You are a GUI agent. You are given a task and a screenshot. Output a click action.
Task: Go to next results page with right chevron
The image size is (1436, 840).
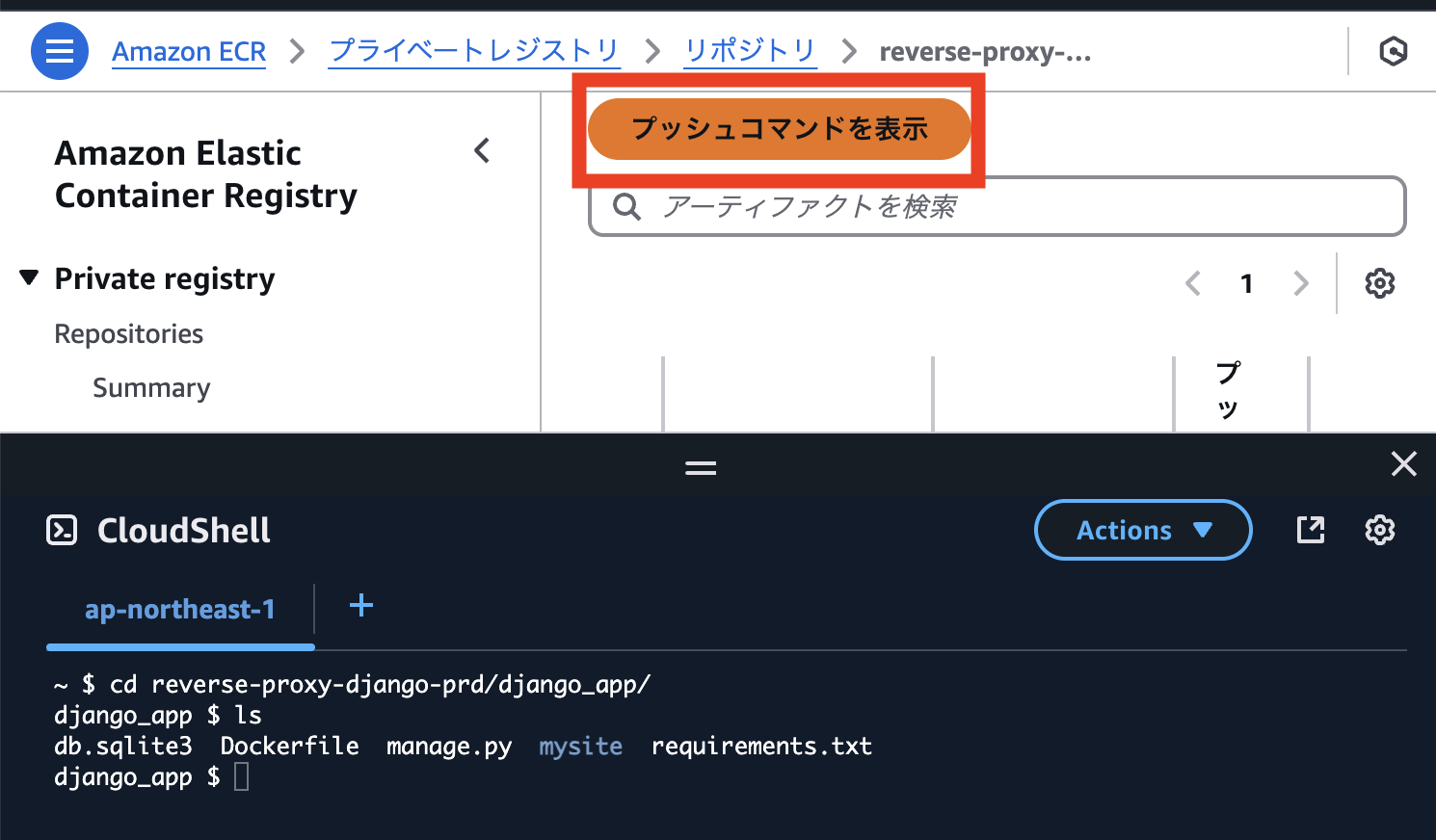pyautogui.click(x=1301, y=283)
